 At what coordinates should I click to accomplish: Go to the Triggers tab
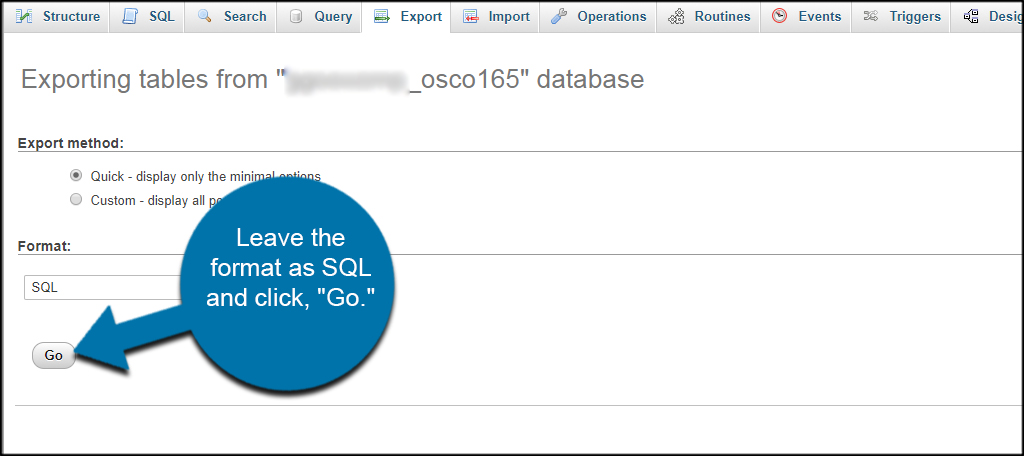[x=901, y=16]
